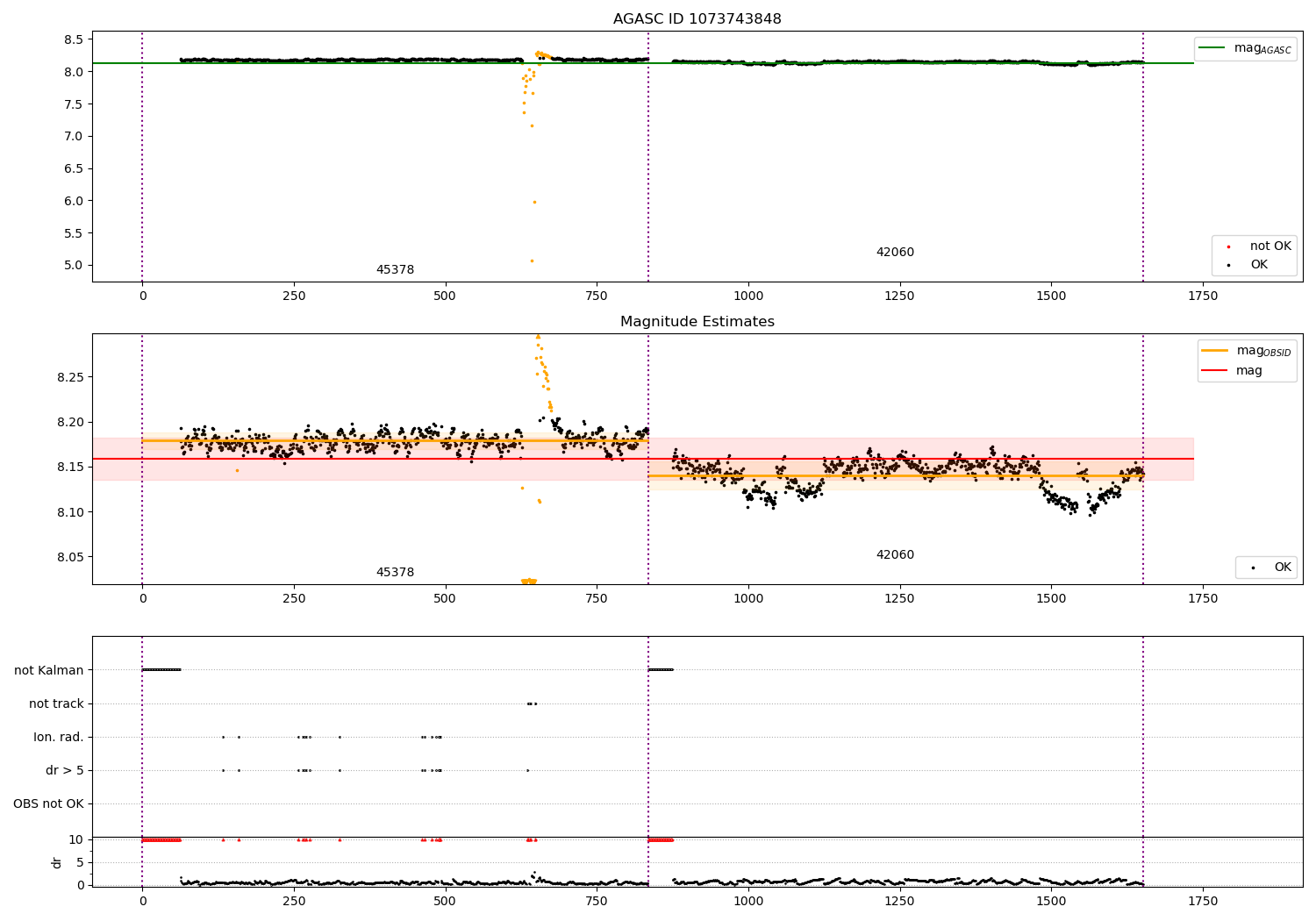The width and height of the screenshot is (1316, 921).
Task: Click the red "mag" legend entry in middle plot
Action: [1249, 371]
